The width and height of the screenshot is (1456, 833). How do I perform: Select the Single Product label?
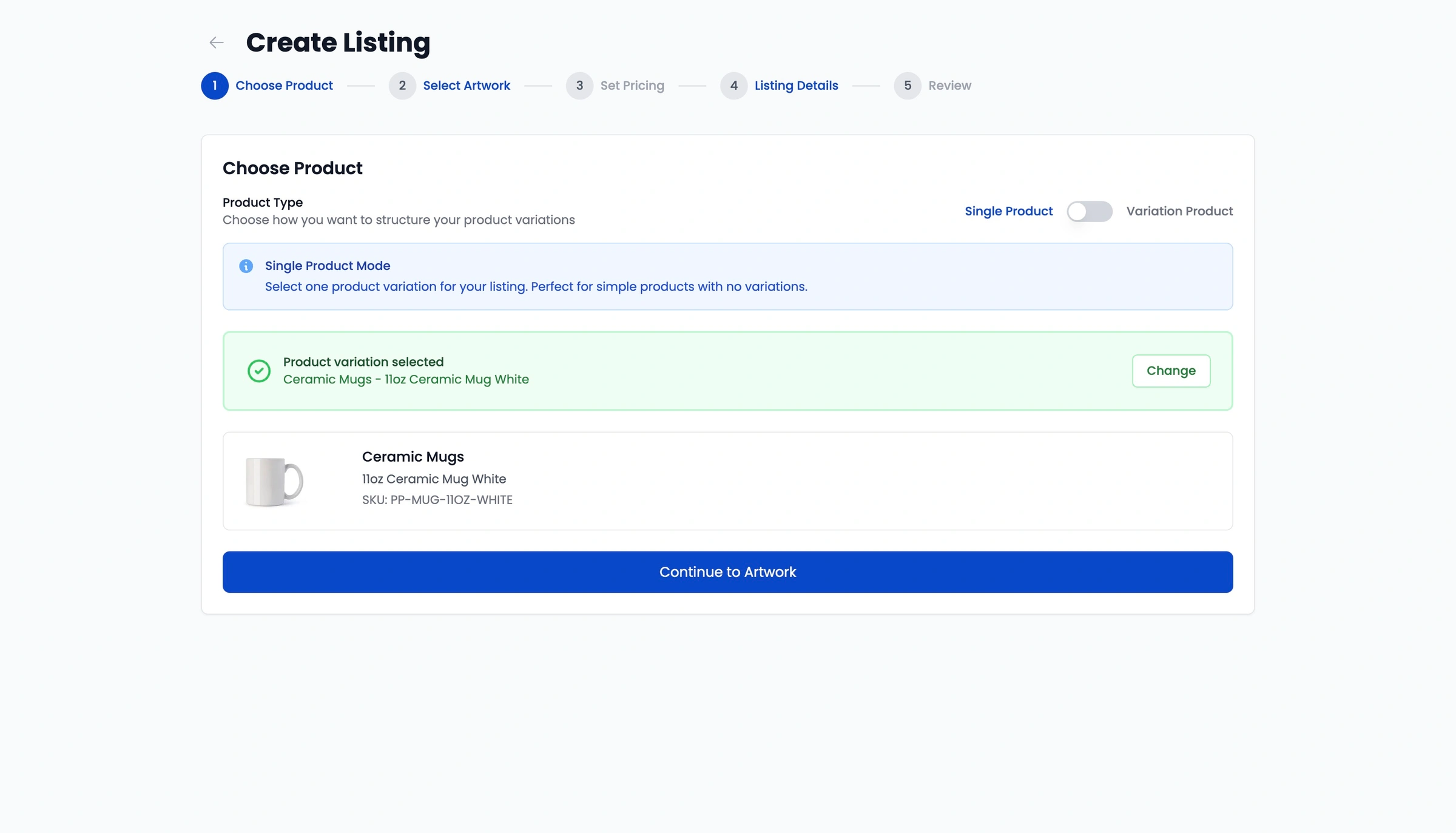[x=1008, y=211]
